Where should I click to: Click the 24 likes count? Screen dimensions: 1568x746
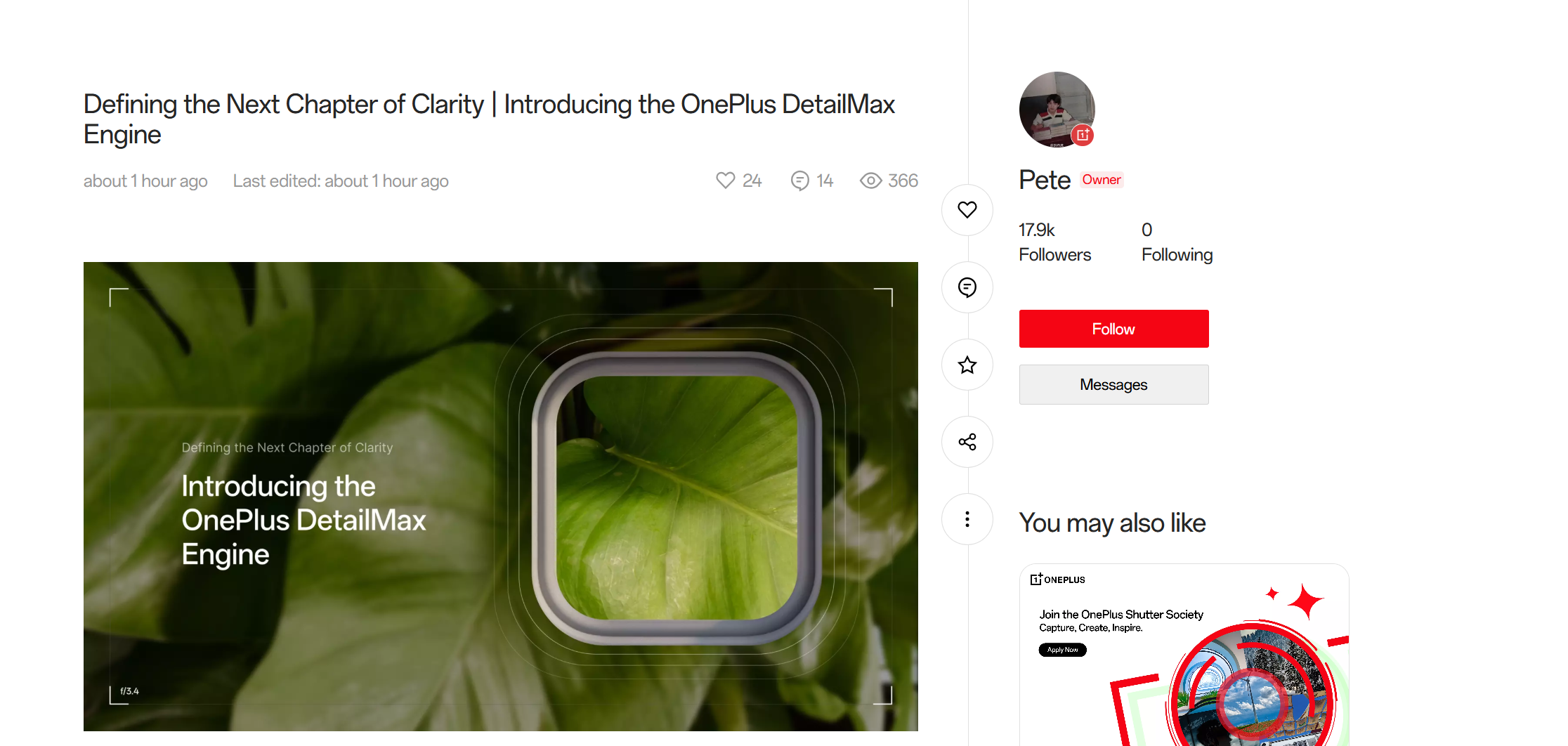tap(752, 181)
